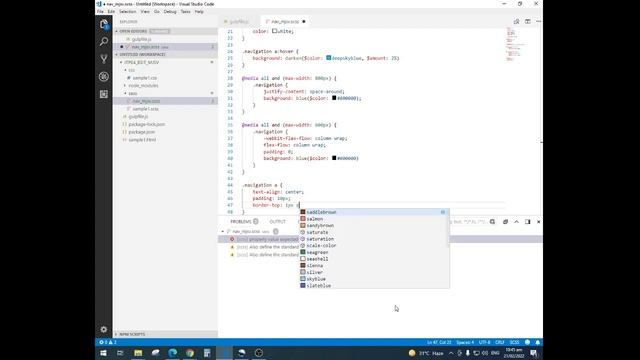Open package.json in the explorer

[165, 132]
